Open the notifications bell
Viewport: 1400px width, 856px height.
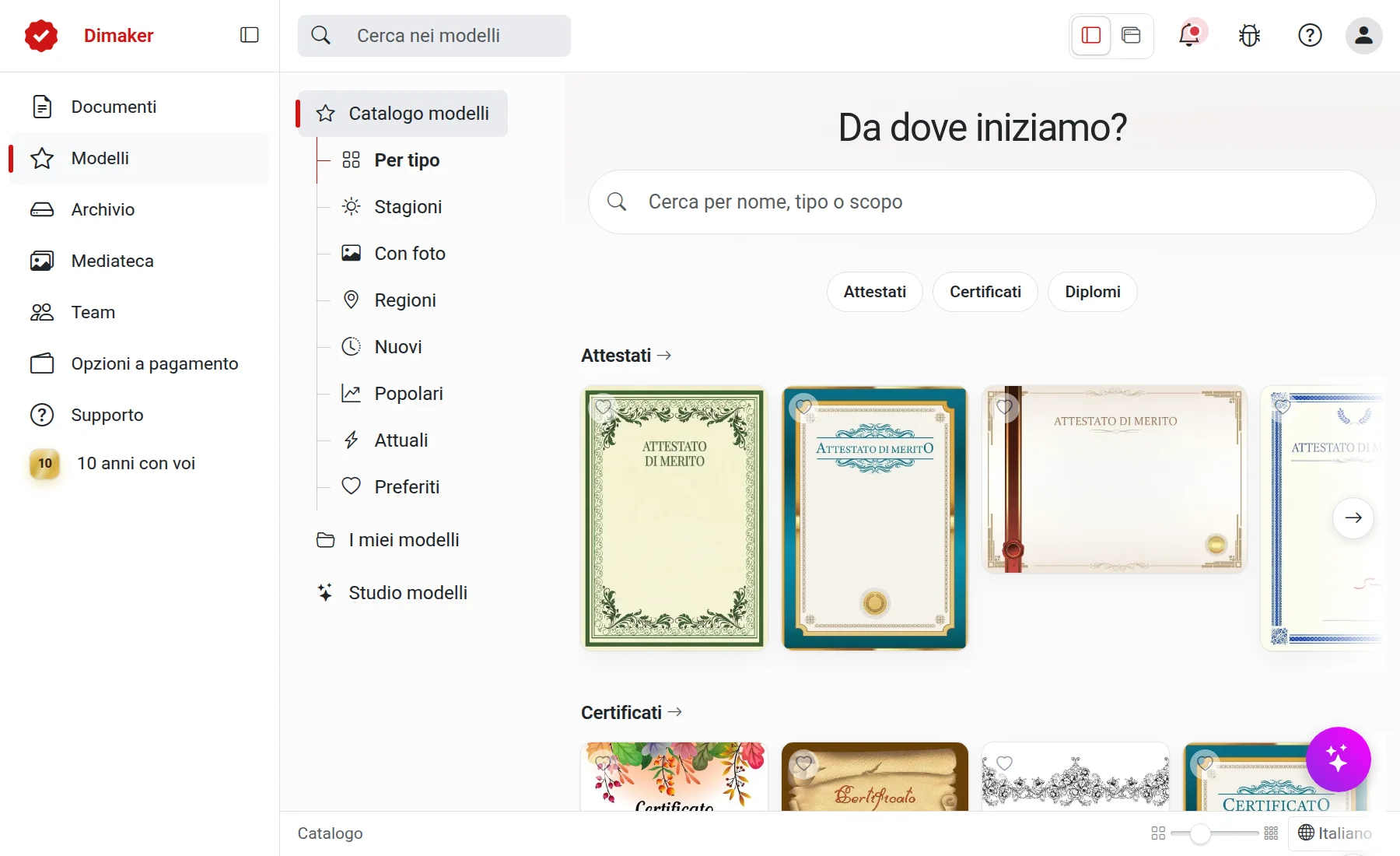tap(1189, 35)
